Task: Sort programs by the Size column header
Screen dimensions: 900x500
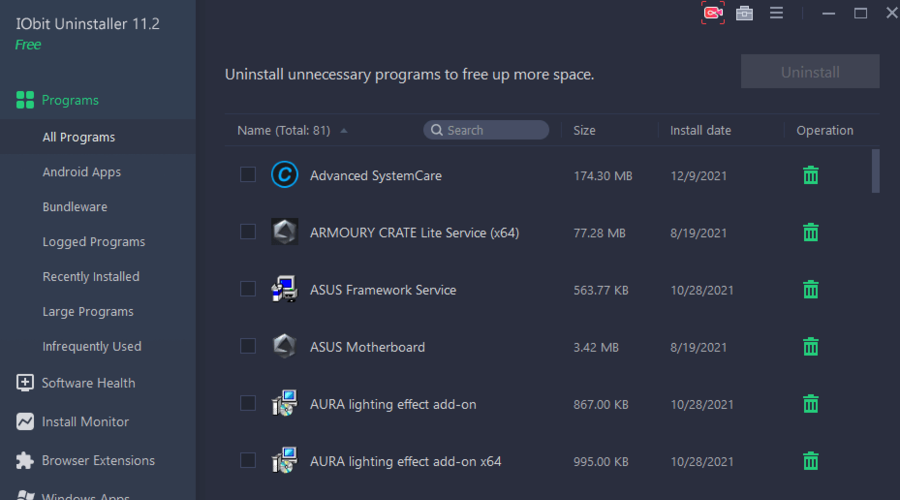Action: coord(584,130)
